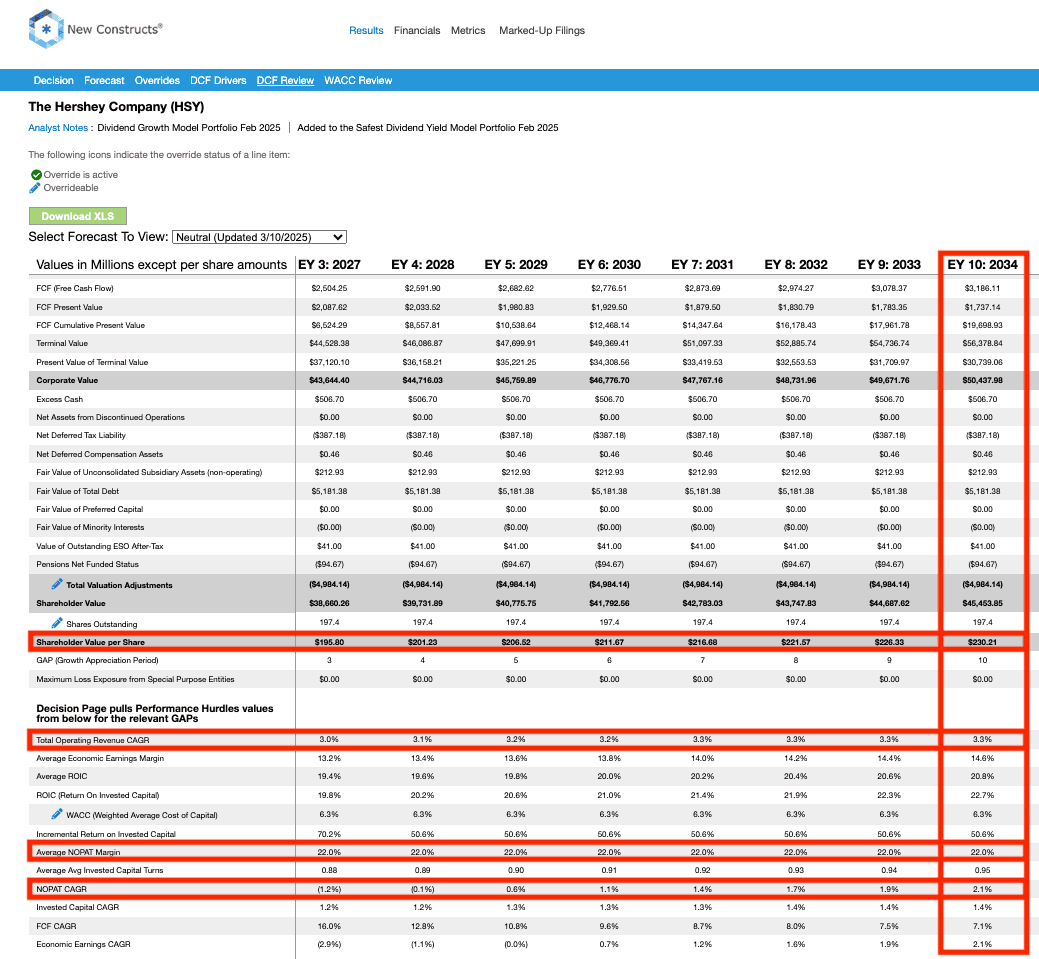
Task: Click the Shareholder Value per Share label
Action: pyautogui.click(x=91, y=642)
